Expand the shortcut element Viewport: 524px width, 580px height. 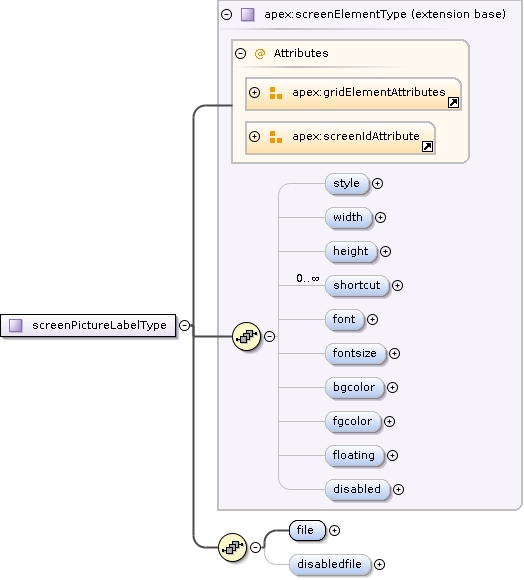pyautogui.click(x=398, y=286)
